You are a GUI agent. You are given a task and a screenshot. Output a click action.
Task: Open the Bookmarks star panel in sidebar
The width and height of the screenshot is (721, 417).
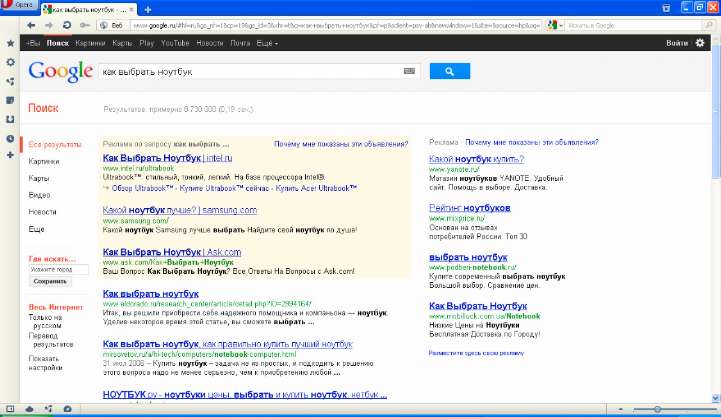pyautogui.click(x=10, y=43)
